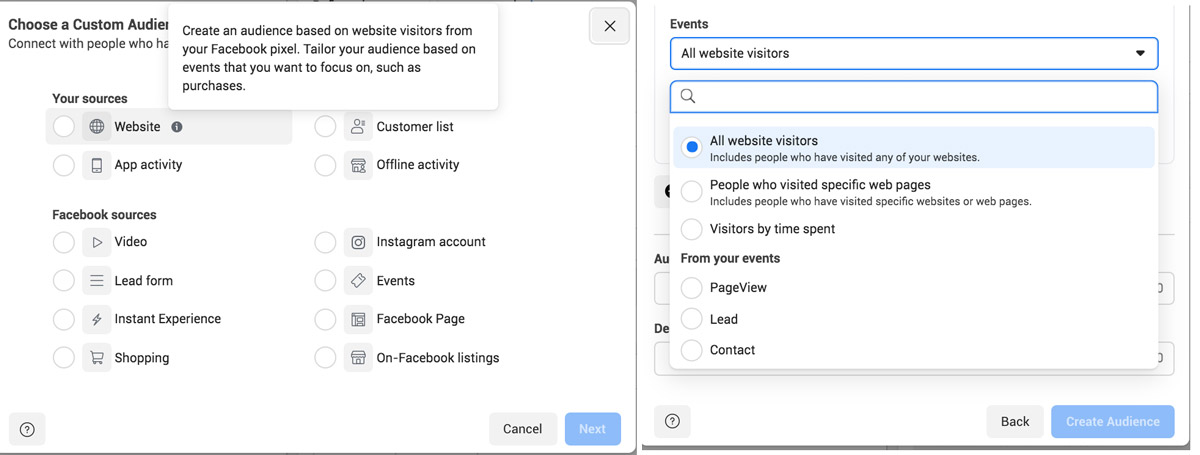The image size is (1200, 455).
Task: Click the Instant Experience lightning icon
Action: point(96,319)
